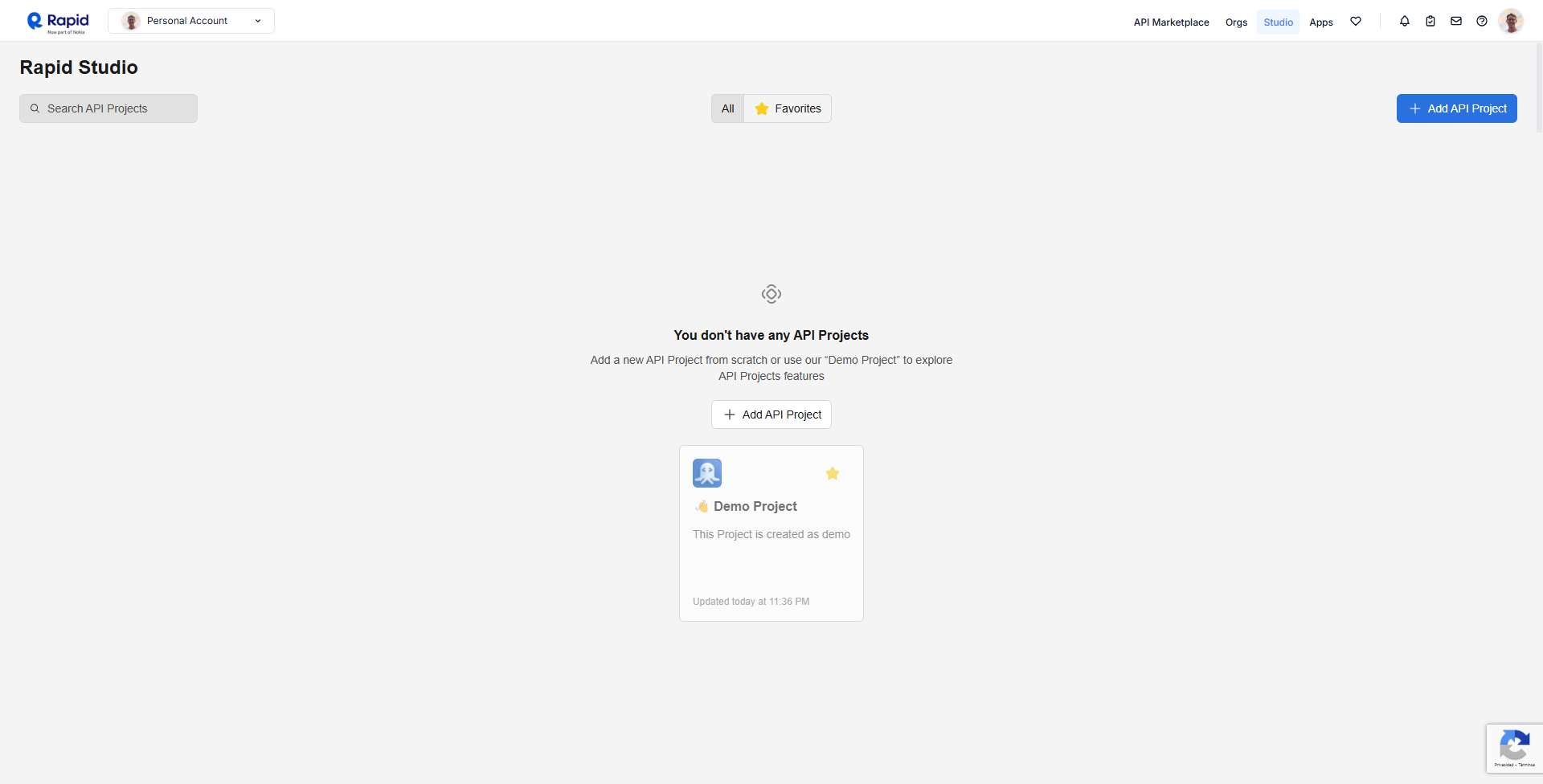Screen dimensions: 1543x784
Task: Open the notifications bell
Action: pos(1405,22)
